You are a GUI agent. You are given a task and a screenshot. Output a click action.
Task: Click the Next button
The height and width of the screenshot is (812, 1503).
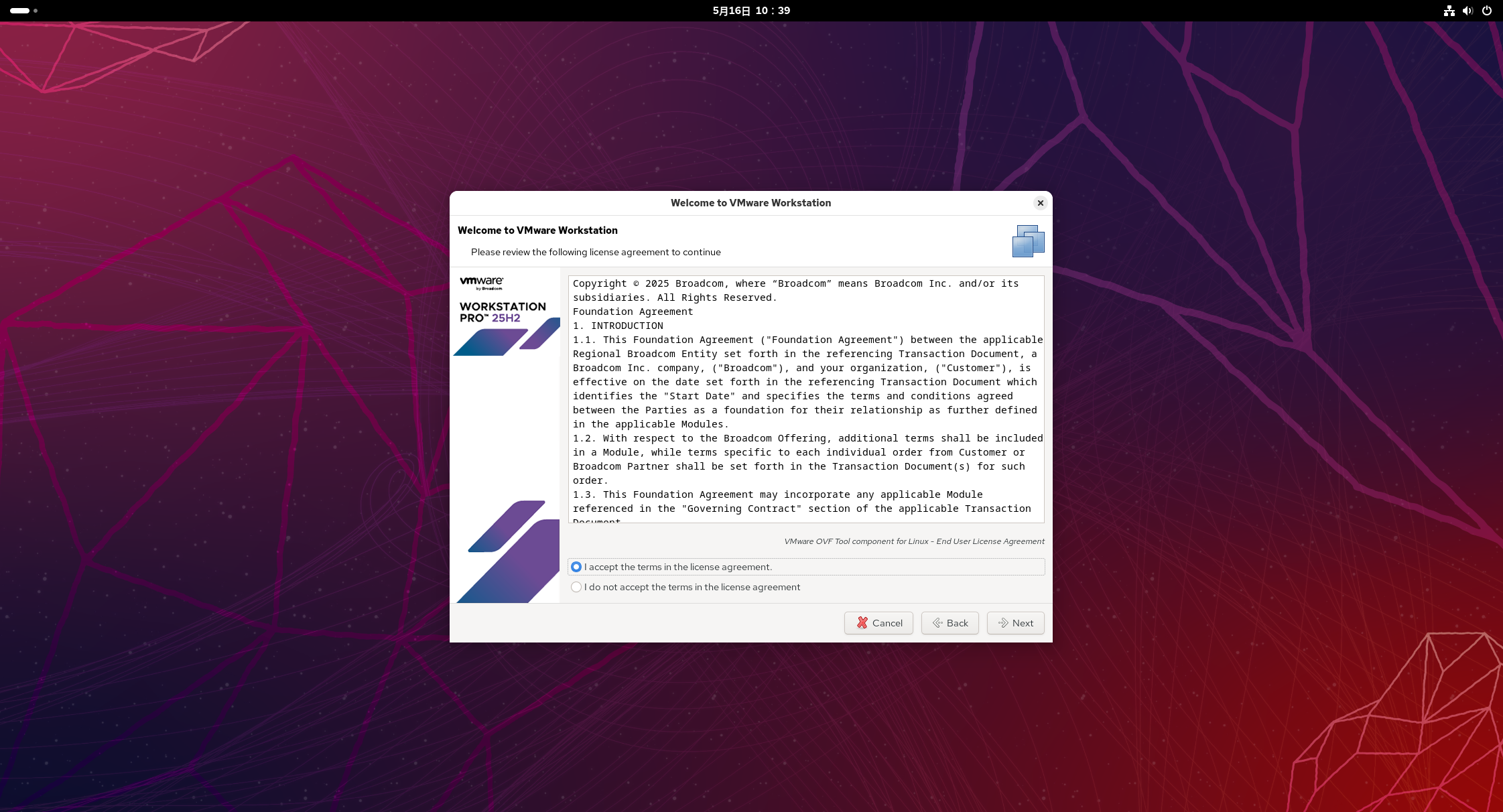click(1015, 623)
